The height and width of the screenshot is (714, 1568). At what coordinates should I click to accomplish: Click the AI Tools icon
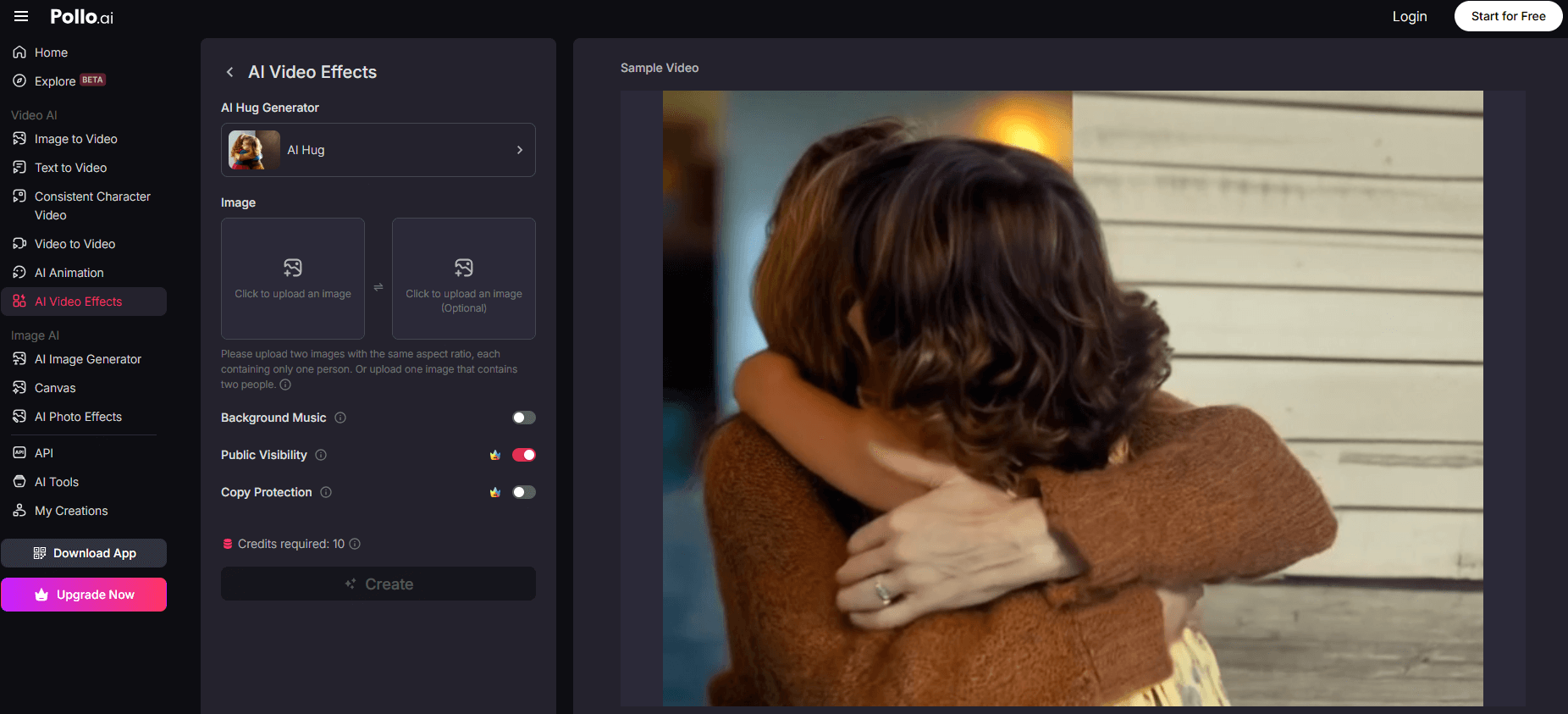(19, 481)
